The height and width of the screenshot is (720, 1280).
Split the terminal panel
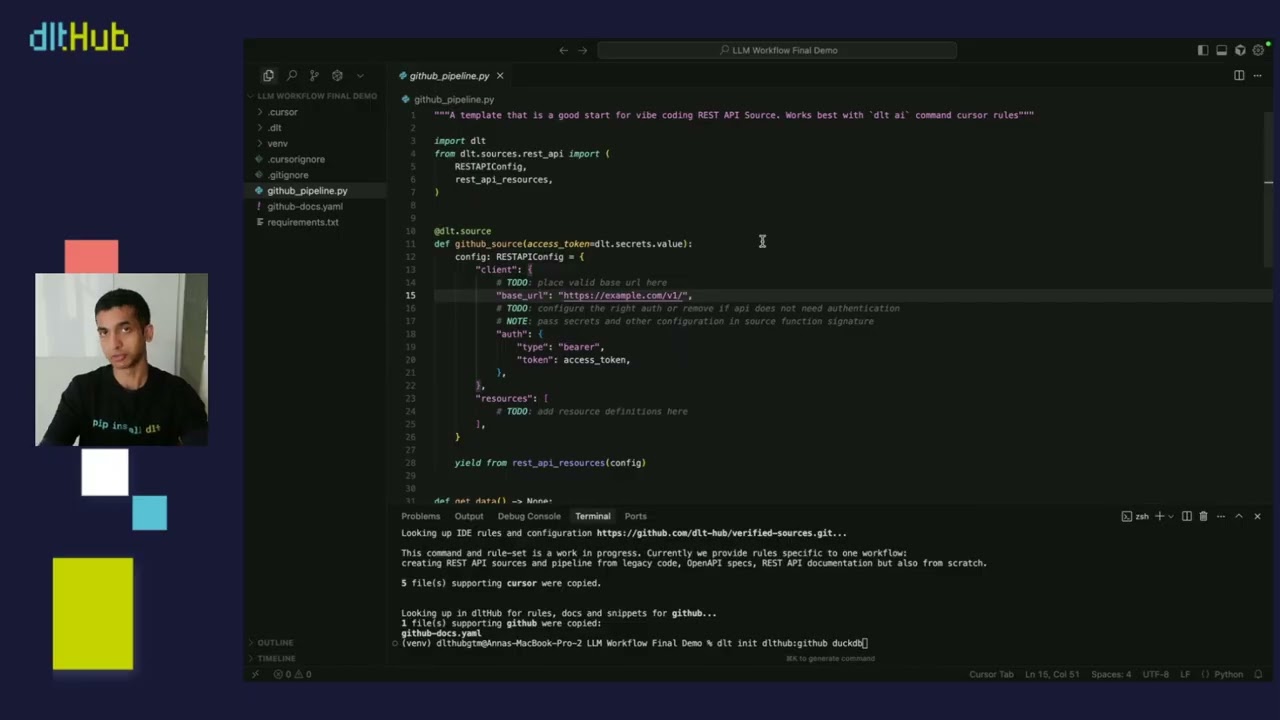pyautogui.click(x=1187, y=516)
